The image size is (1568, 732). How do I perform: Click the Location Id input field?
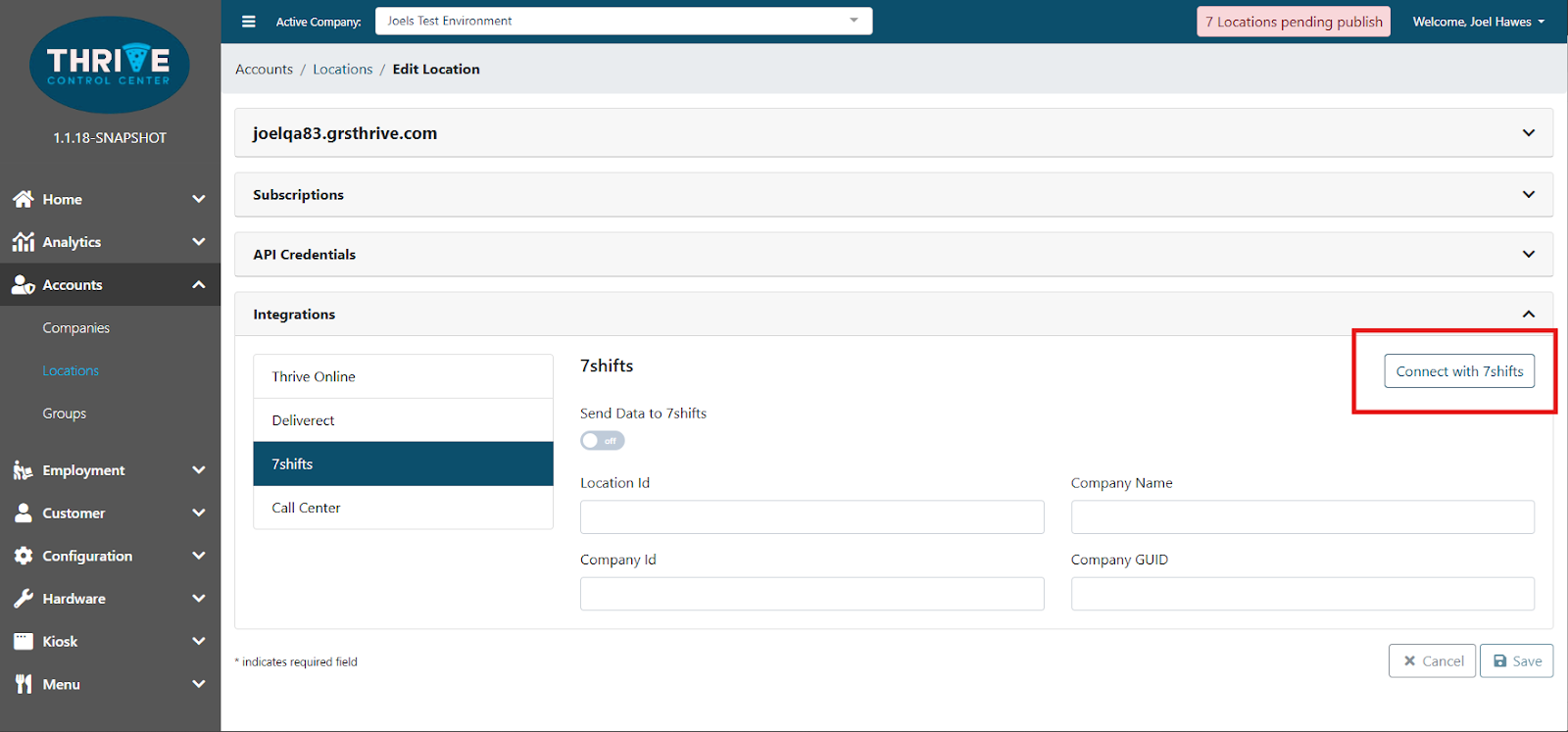click(x=812, y=517)
